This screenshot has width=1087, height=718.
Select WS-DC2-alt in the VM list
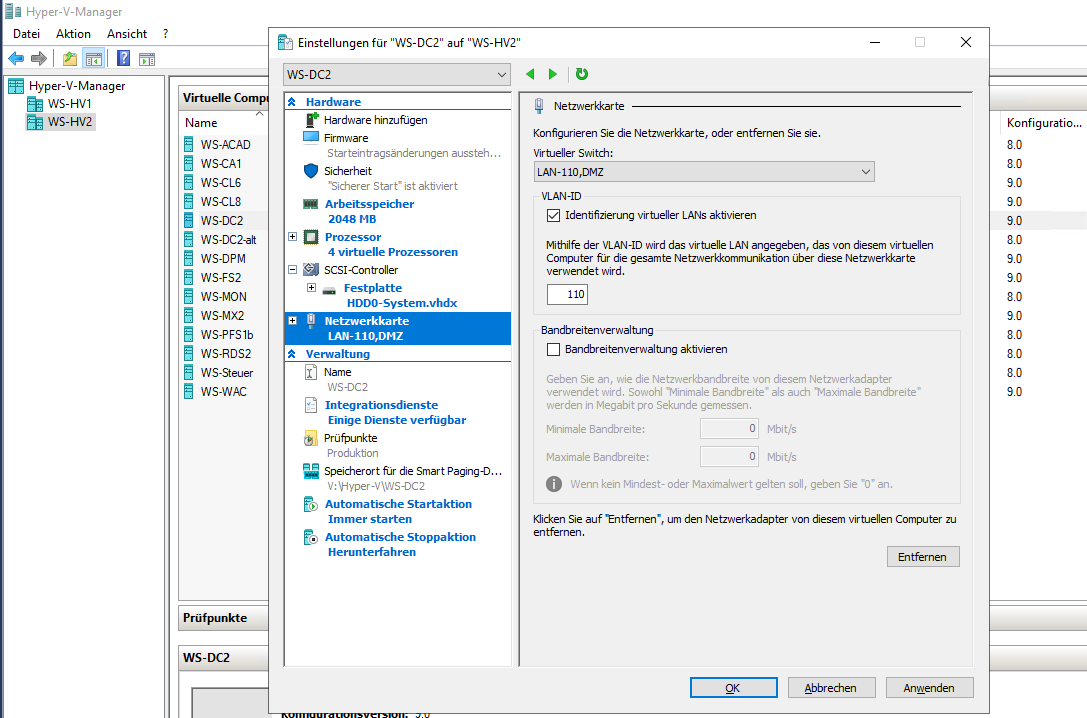(228, 240)
